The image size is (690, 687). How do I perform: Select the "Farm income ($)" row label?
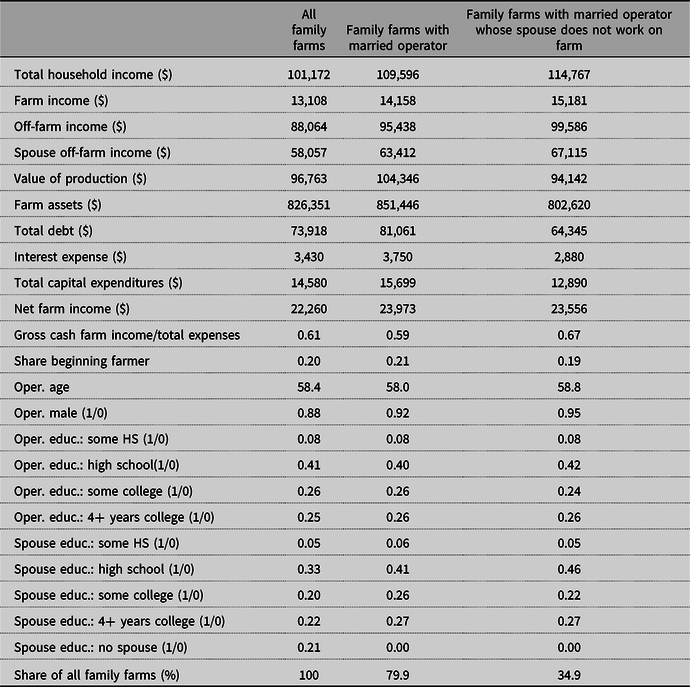pos(59,101)
